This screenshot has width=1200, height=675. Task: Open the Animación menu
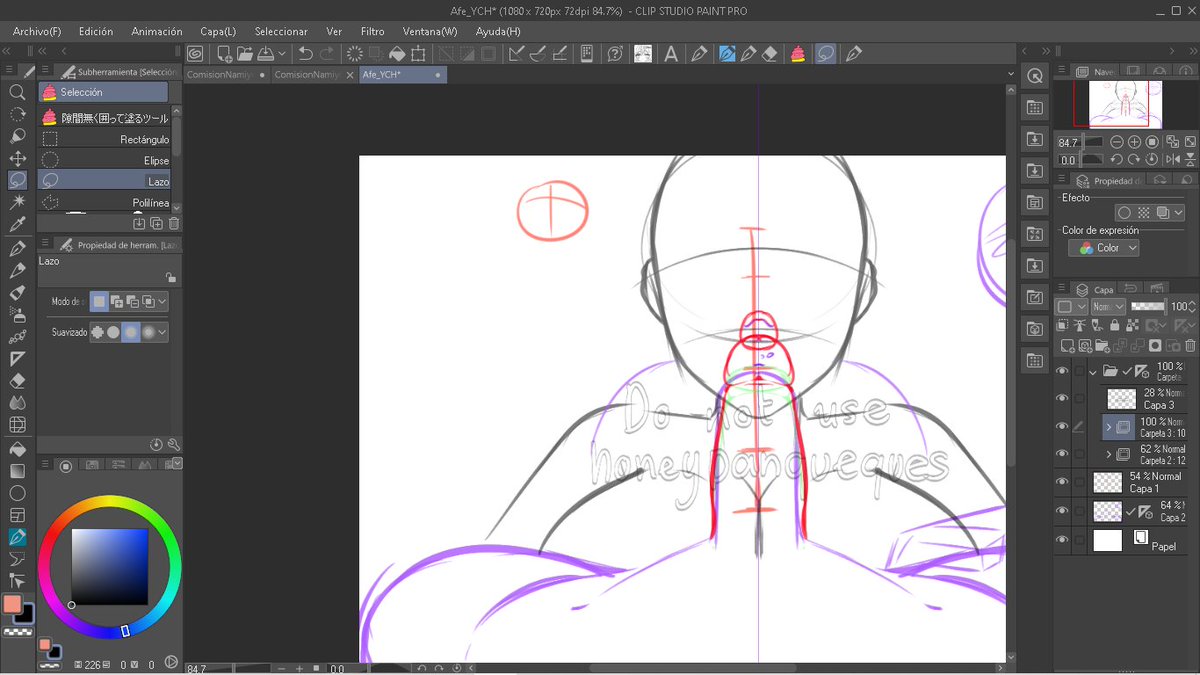pyautogui.click(x=157, y=31)
